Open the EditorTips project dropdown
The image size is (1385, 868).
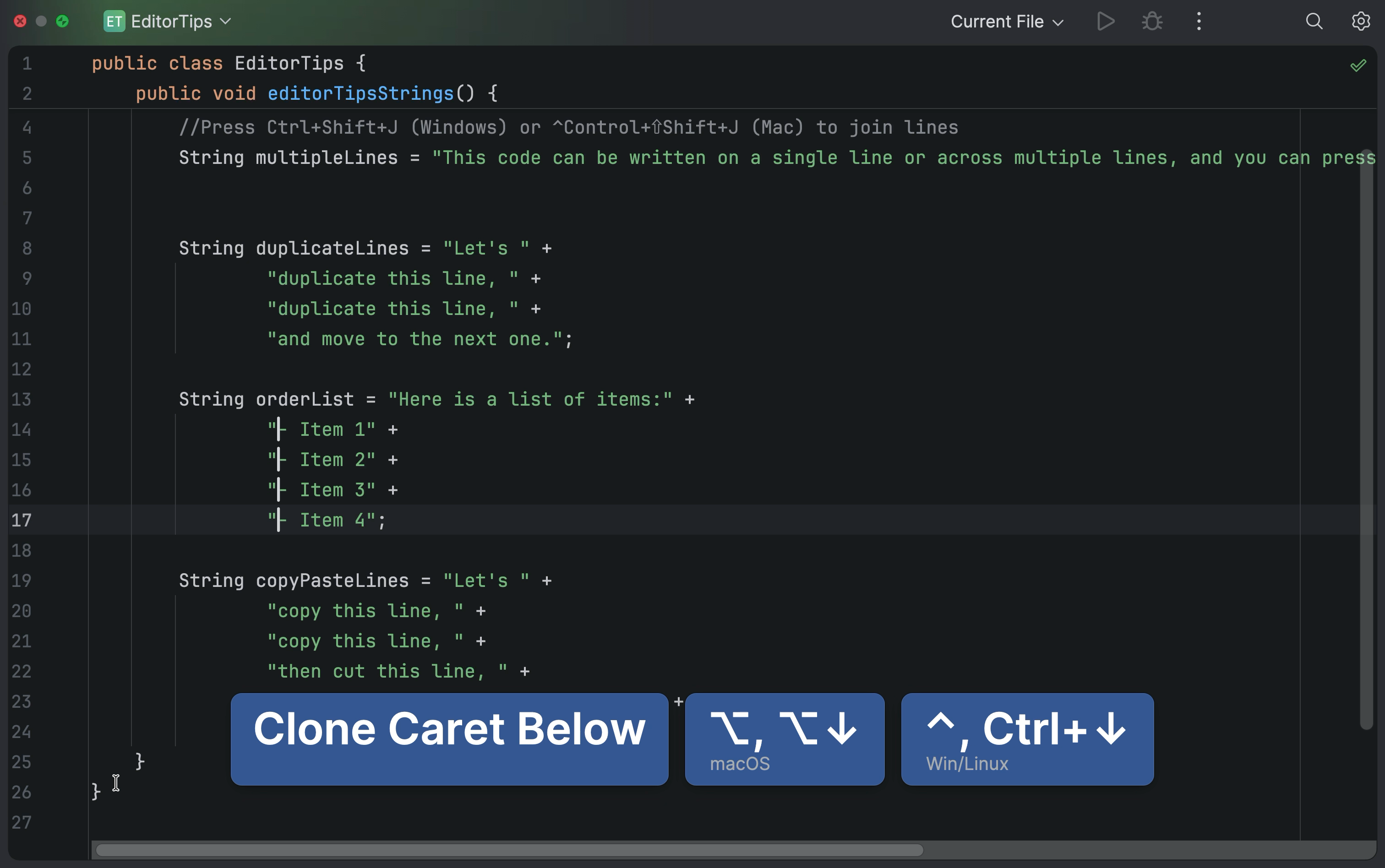pos(180,22)
